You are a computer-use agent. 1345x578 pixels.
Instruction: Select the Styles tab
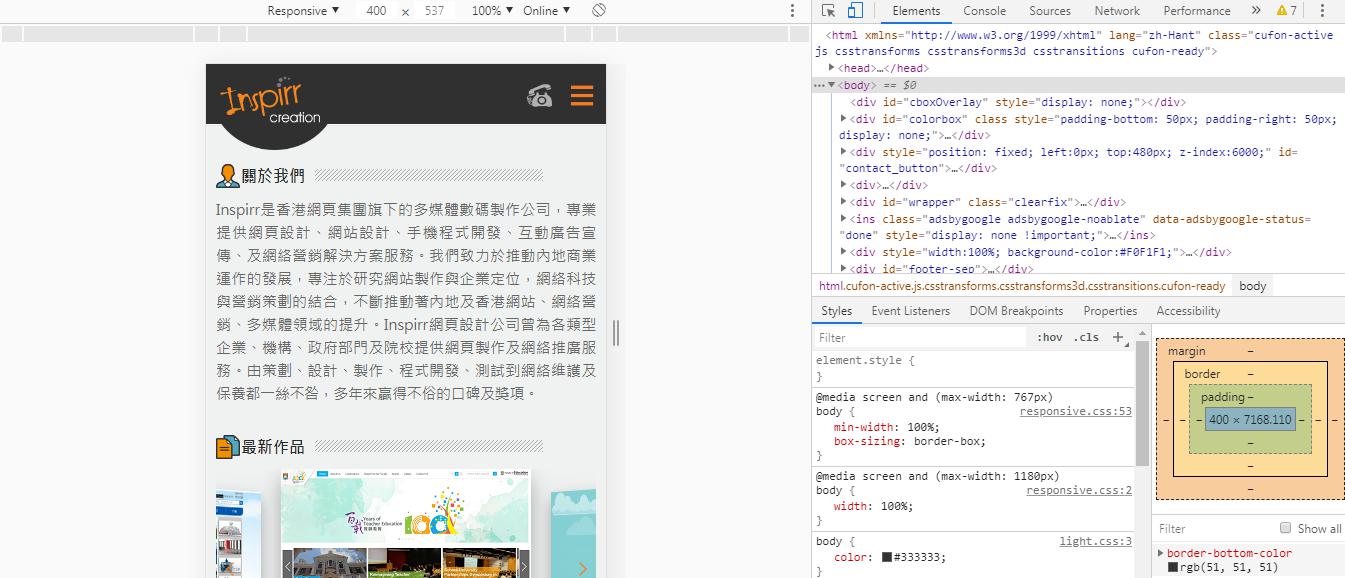coord(836,311)
